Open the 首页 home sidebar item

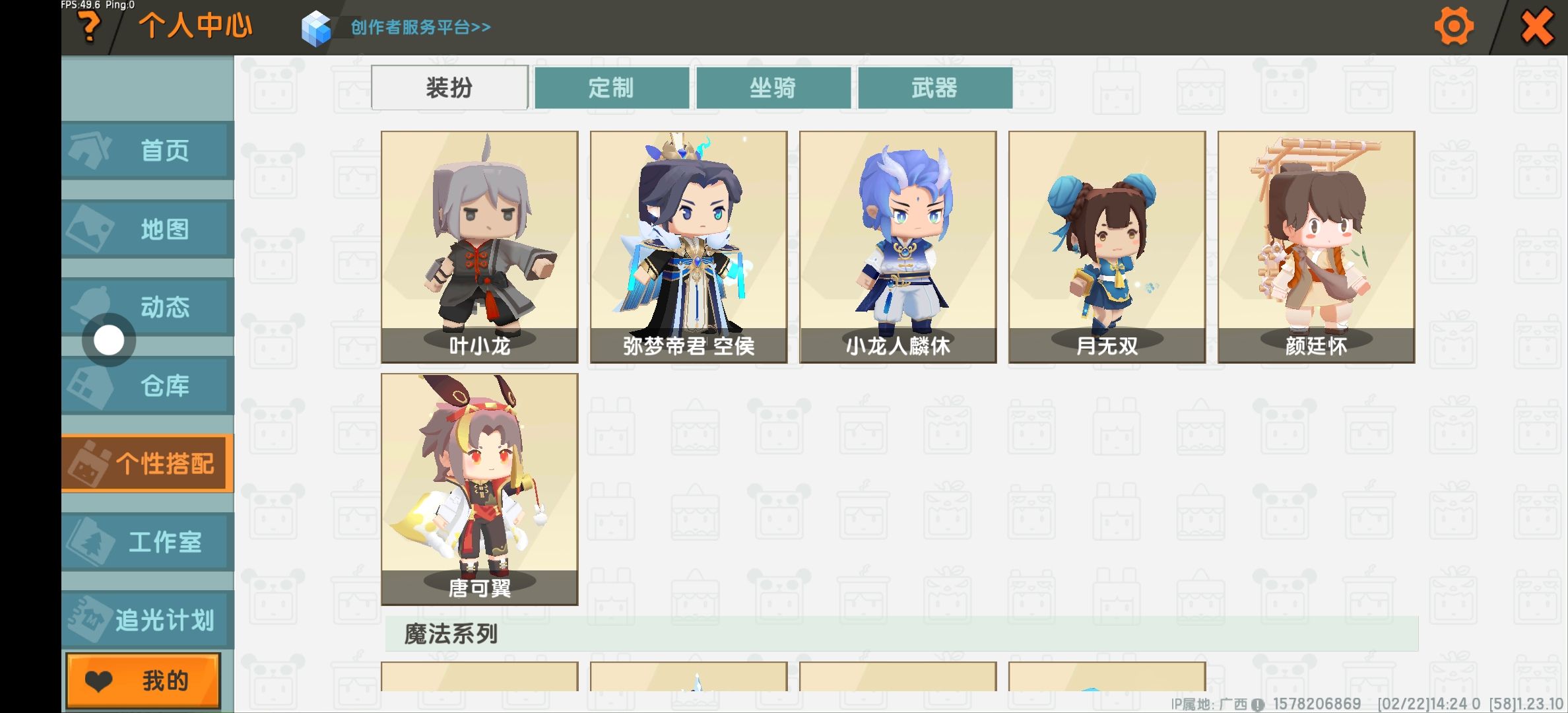148,151
